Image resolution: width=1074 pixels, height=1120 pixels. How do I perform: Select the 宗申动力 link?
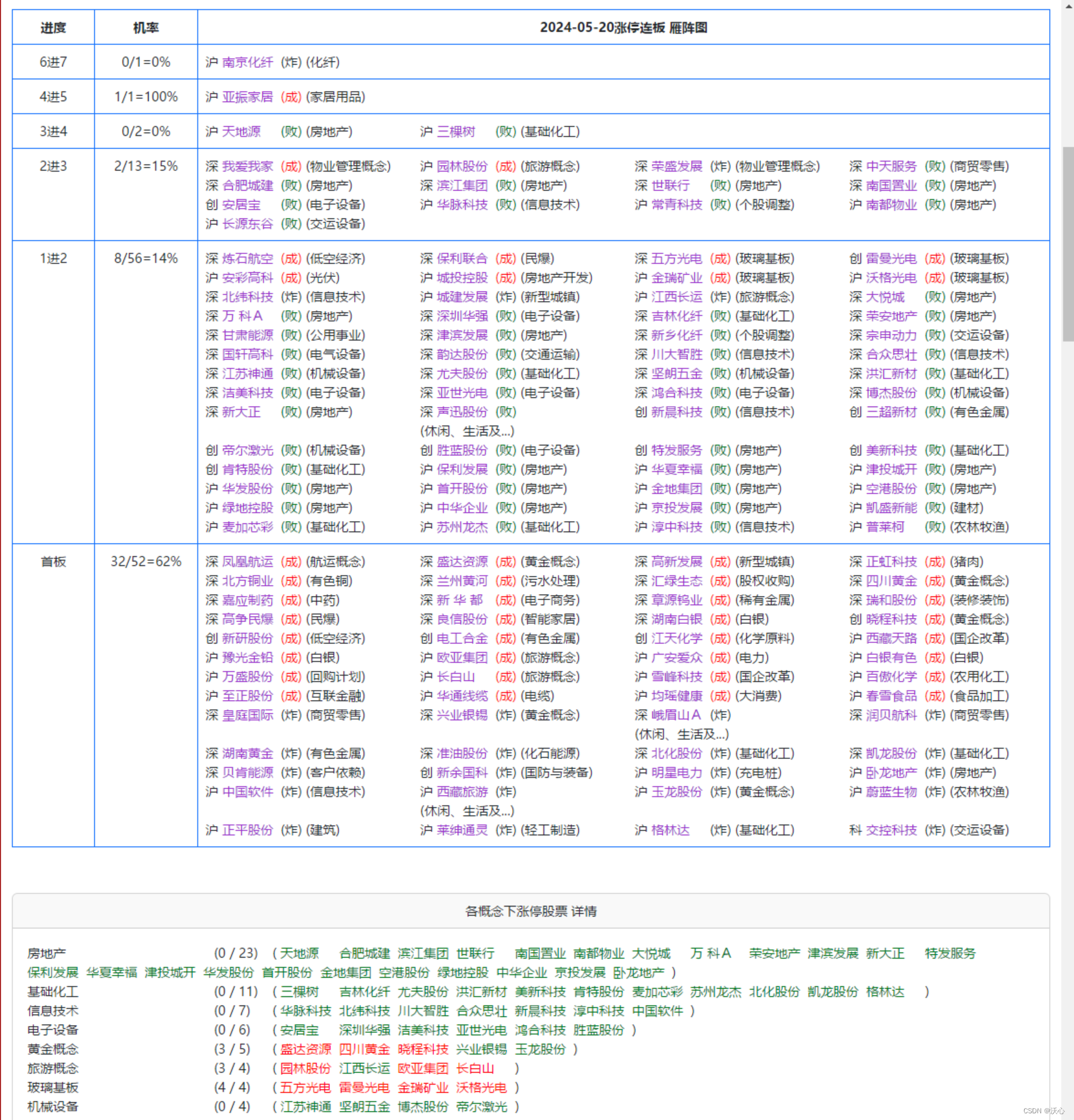point(891,335)
